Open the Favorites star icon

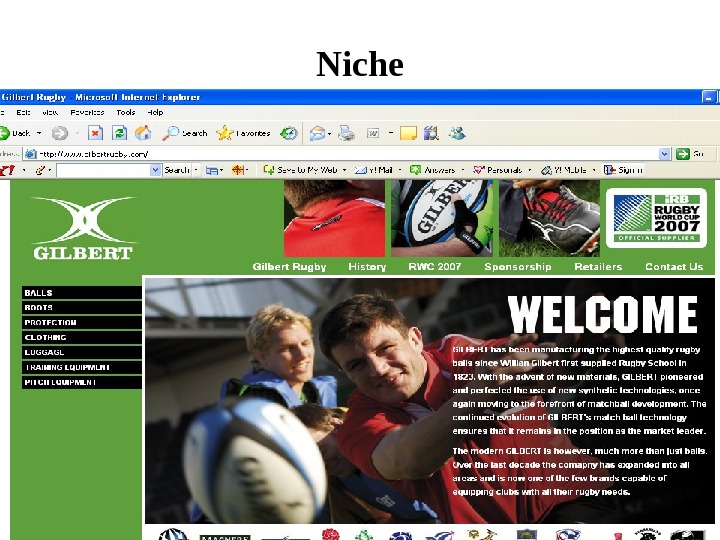click(225, 133)
